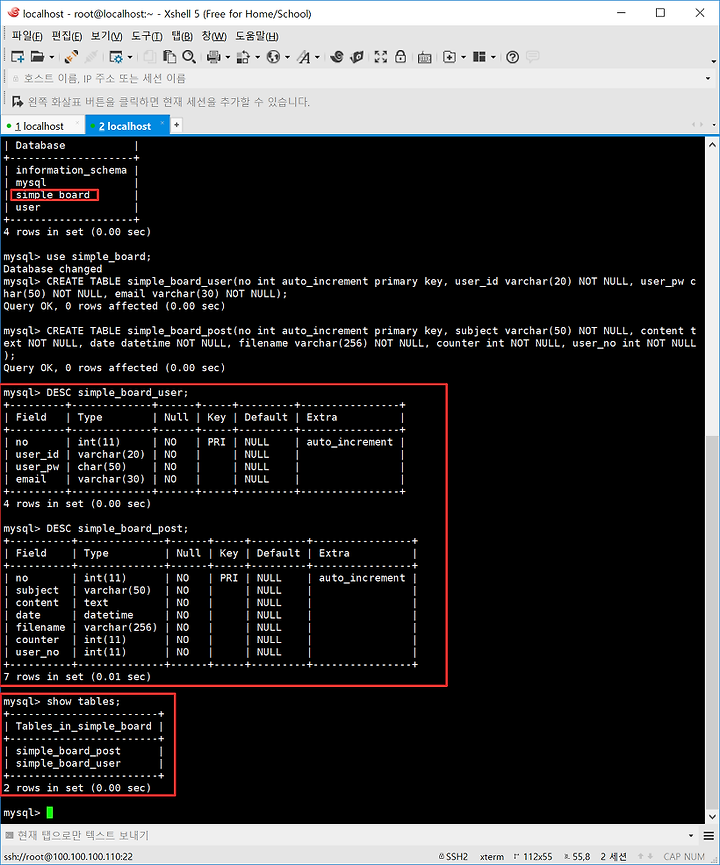This screenshot has width=720, height=865.
Task: Open the 탭(B) menu
Action: point(182,36)
